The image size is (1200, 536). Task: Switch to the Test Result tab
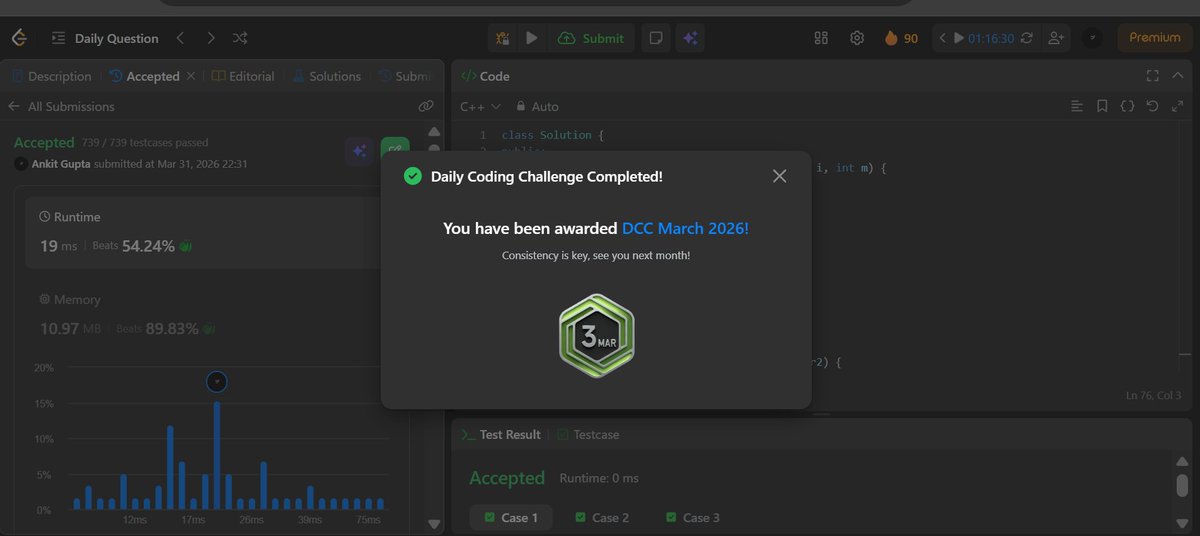coord(500,435)
